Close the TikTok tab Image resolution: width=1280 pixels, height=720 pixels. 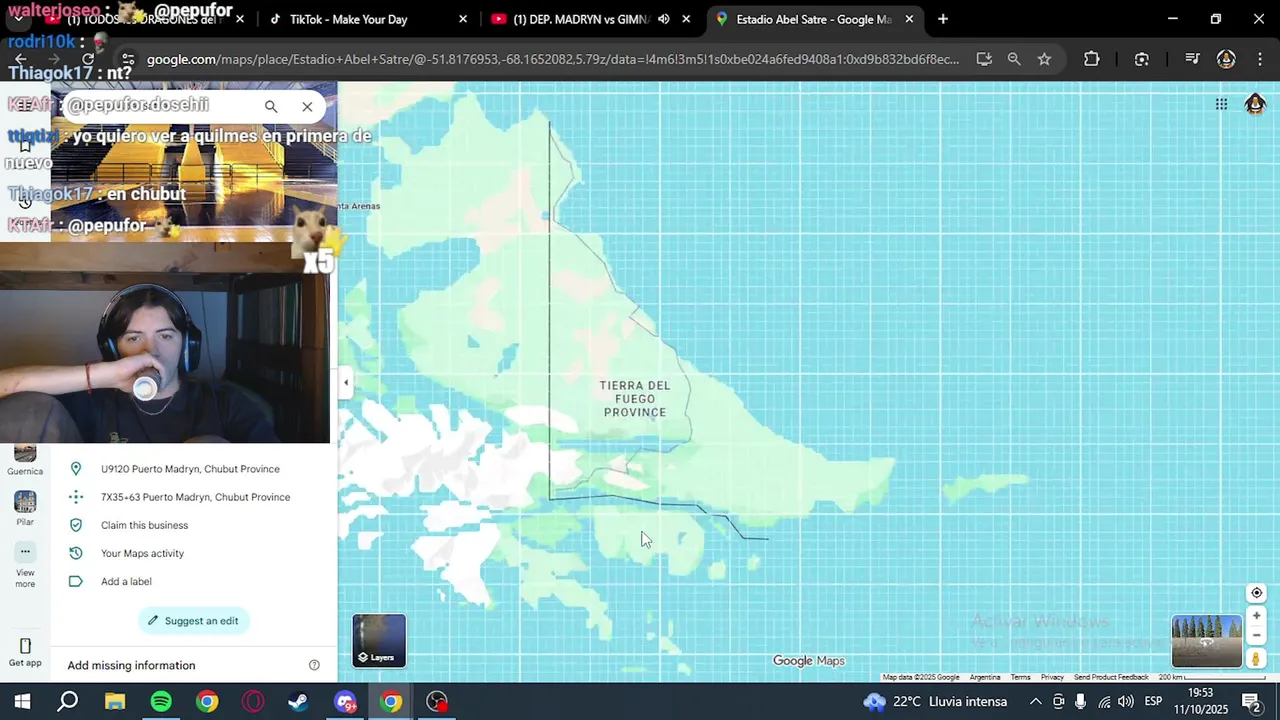(463, 19)
